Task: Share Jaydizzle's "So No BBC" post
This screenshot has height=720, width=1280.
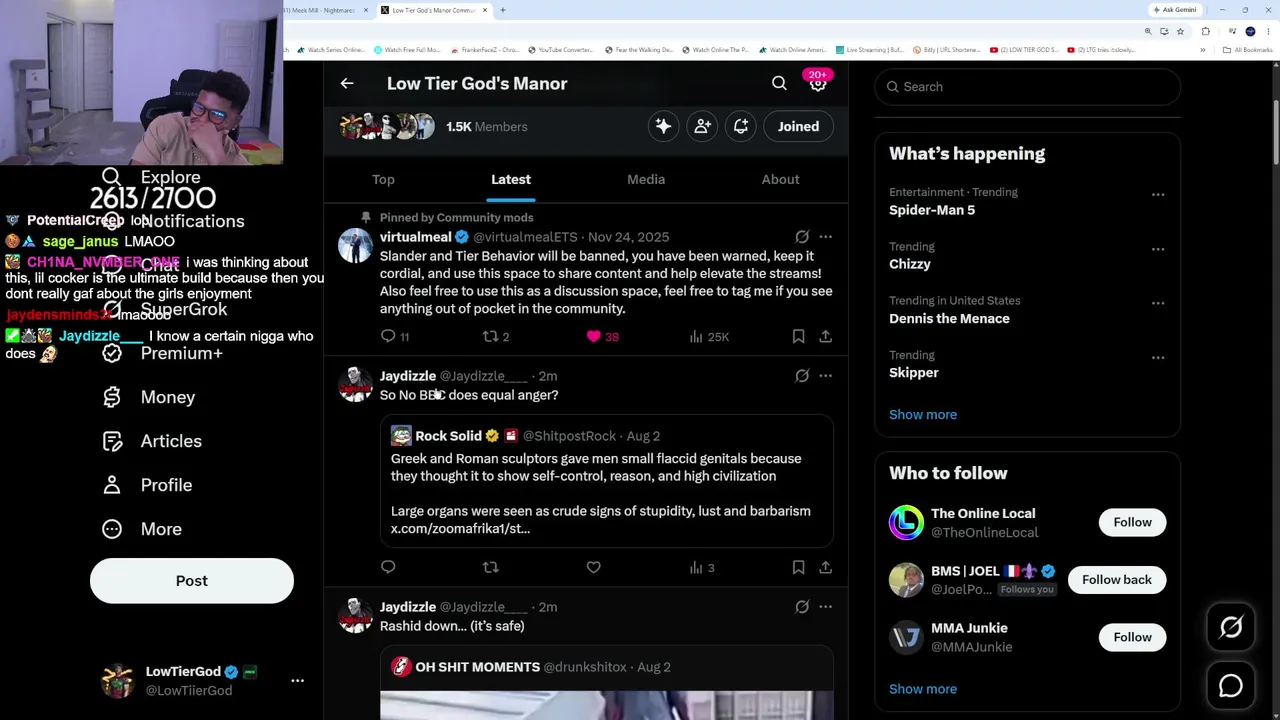Action: [x=825, y=568]
